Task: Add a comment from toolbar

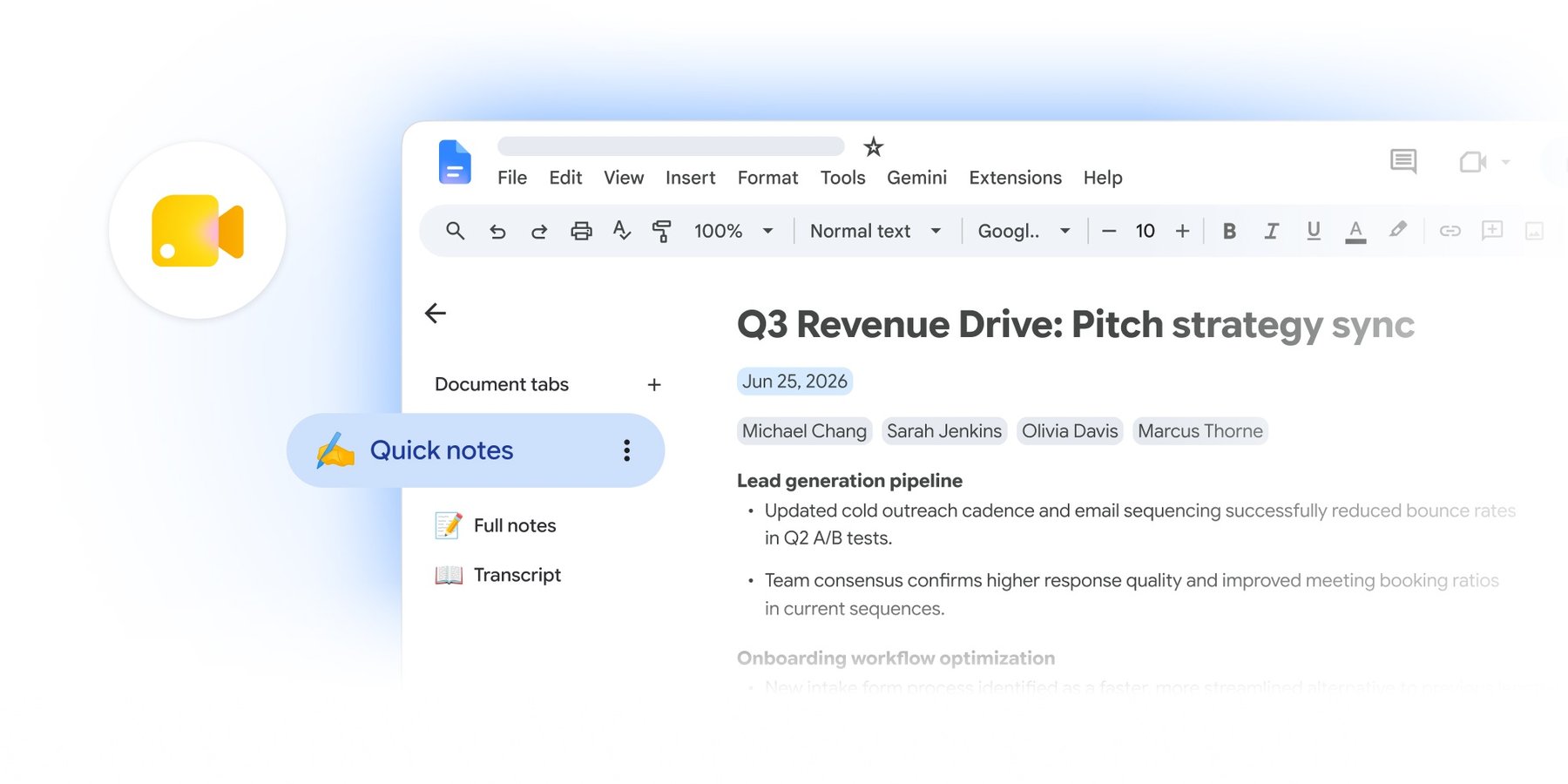Action: tap(1492, 231)
